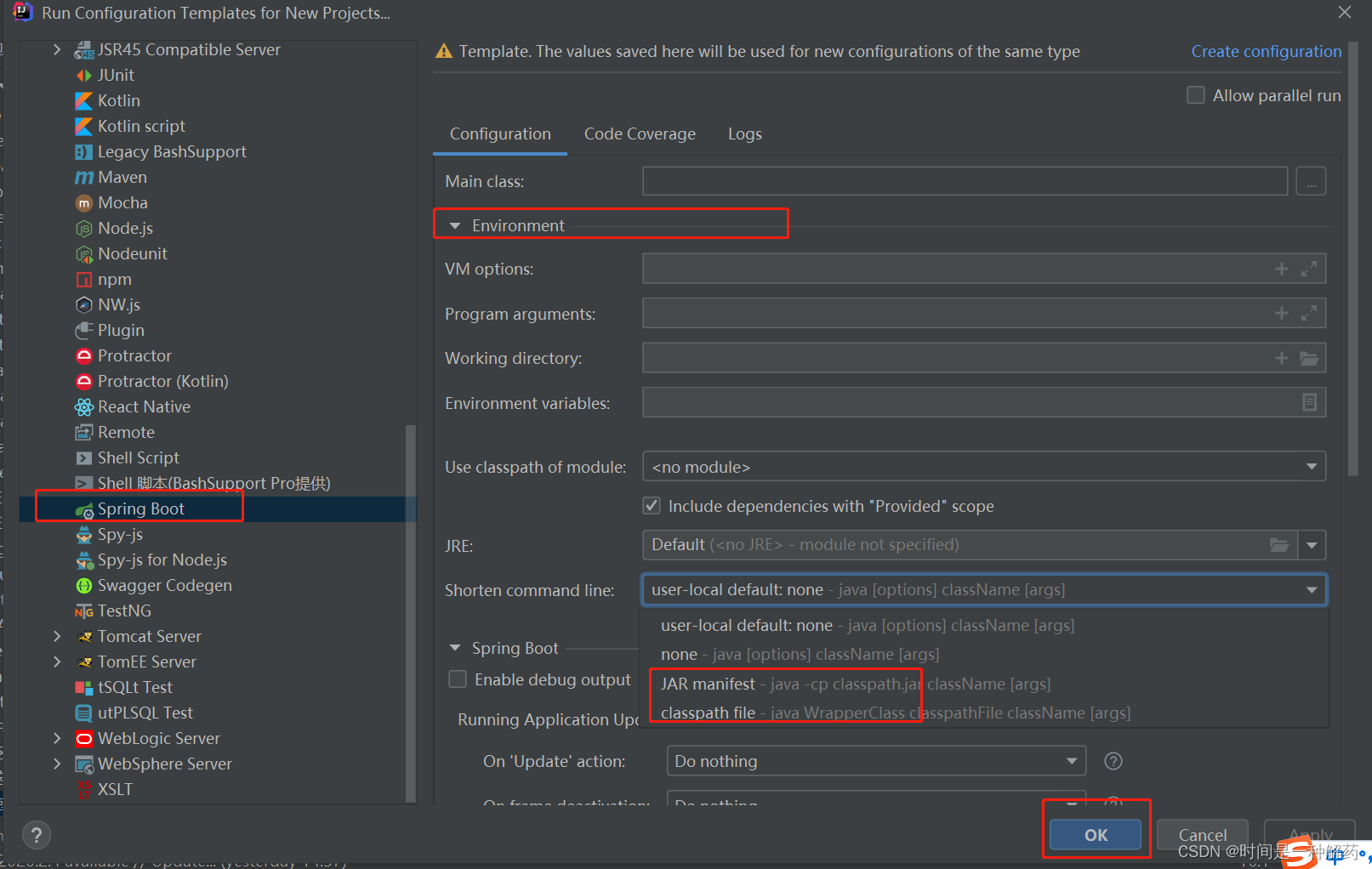Click the Swagger Codegen template icon
Screen dimensions: 1372x869
(84, 585)
